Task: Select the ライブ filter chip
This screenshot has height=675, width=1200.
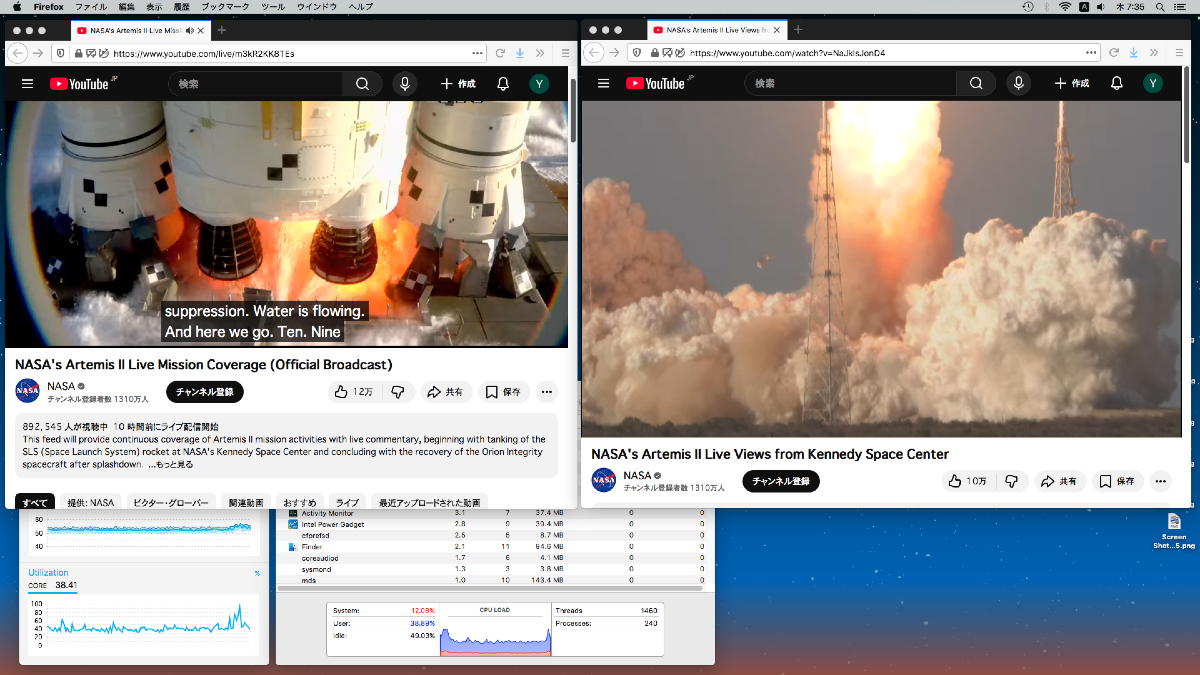Action: (346, 502)
